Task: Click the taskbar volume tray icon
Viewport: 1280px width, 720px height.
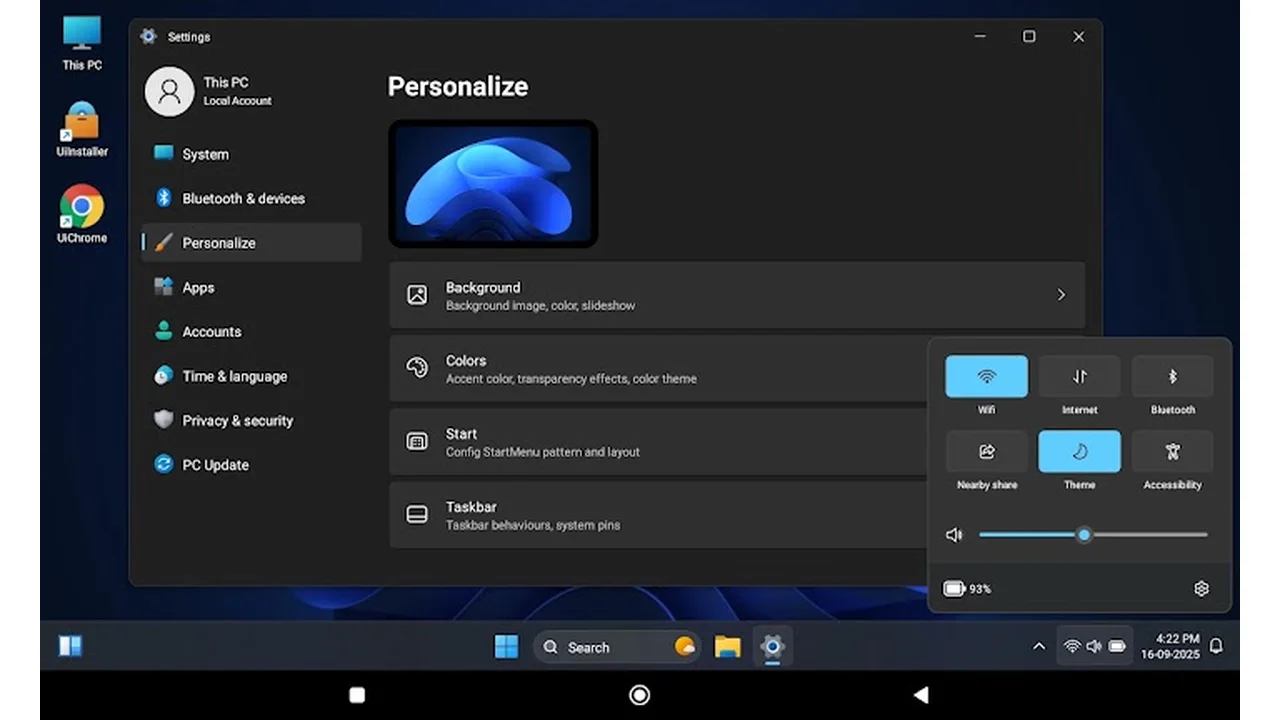Action: 1094,647
